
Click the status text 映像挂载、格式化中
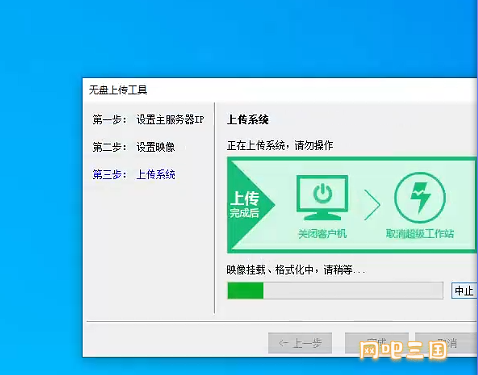[x=296, y=270]
